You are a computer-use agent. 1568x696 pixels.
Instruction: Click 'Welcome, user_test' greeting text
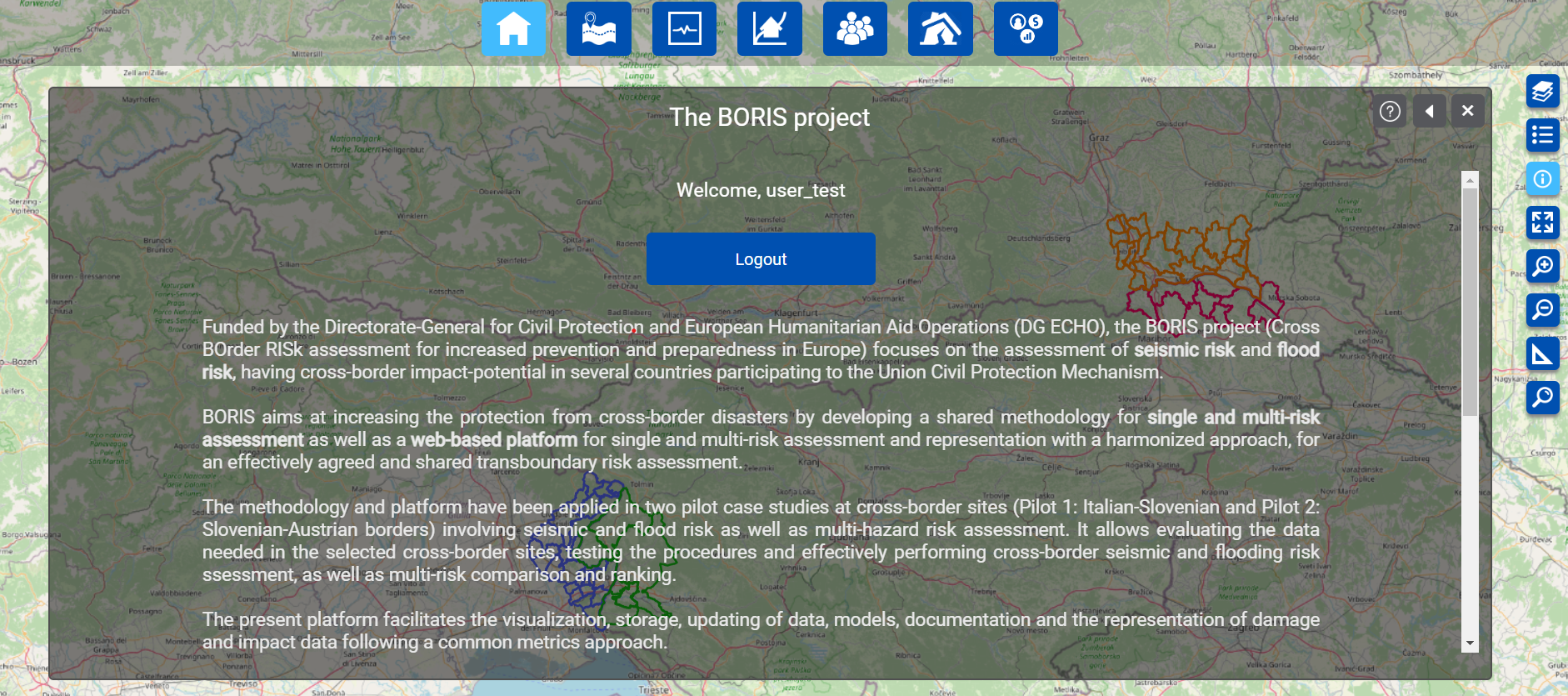pyautogui.click(x=761, y=190)
